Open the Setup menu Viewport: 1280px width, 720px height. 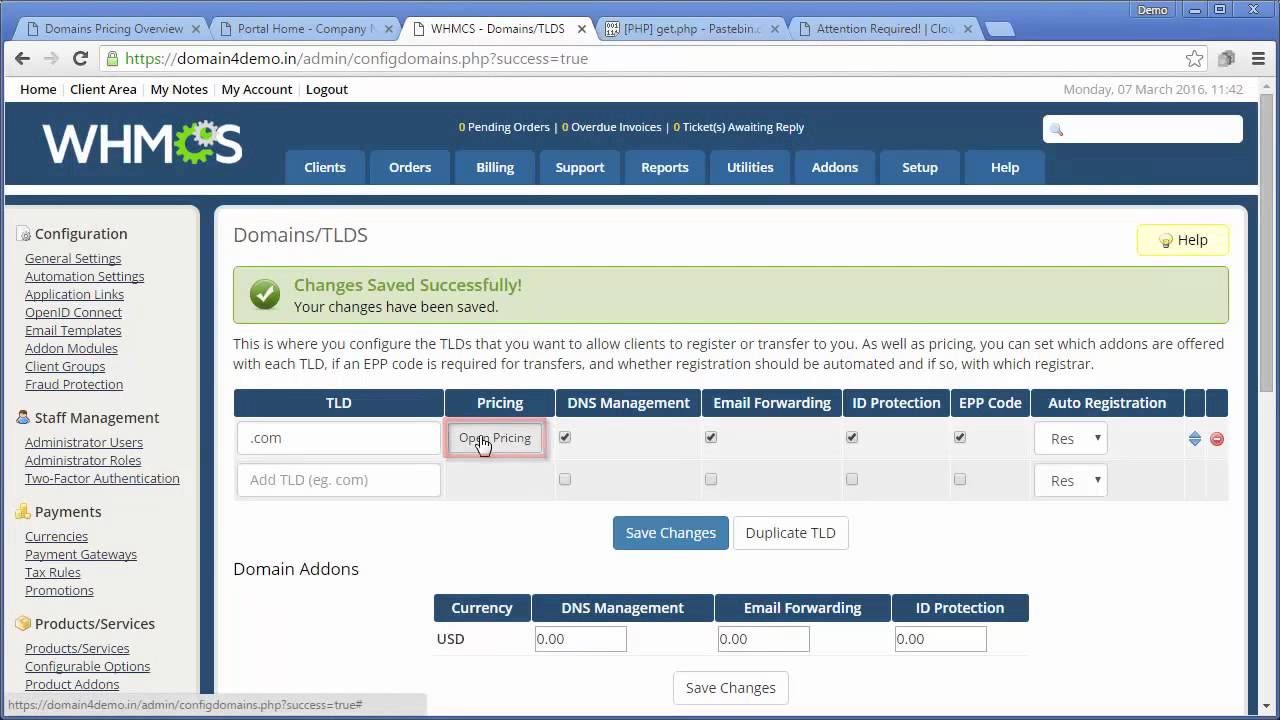pyautogui.click(x=920, y=167)
